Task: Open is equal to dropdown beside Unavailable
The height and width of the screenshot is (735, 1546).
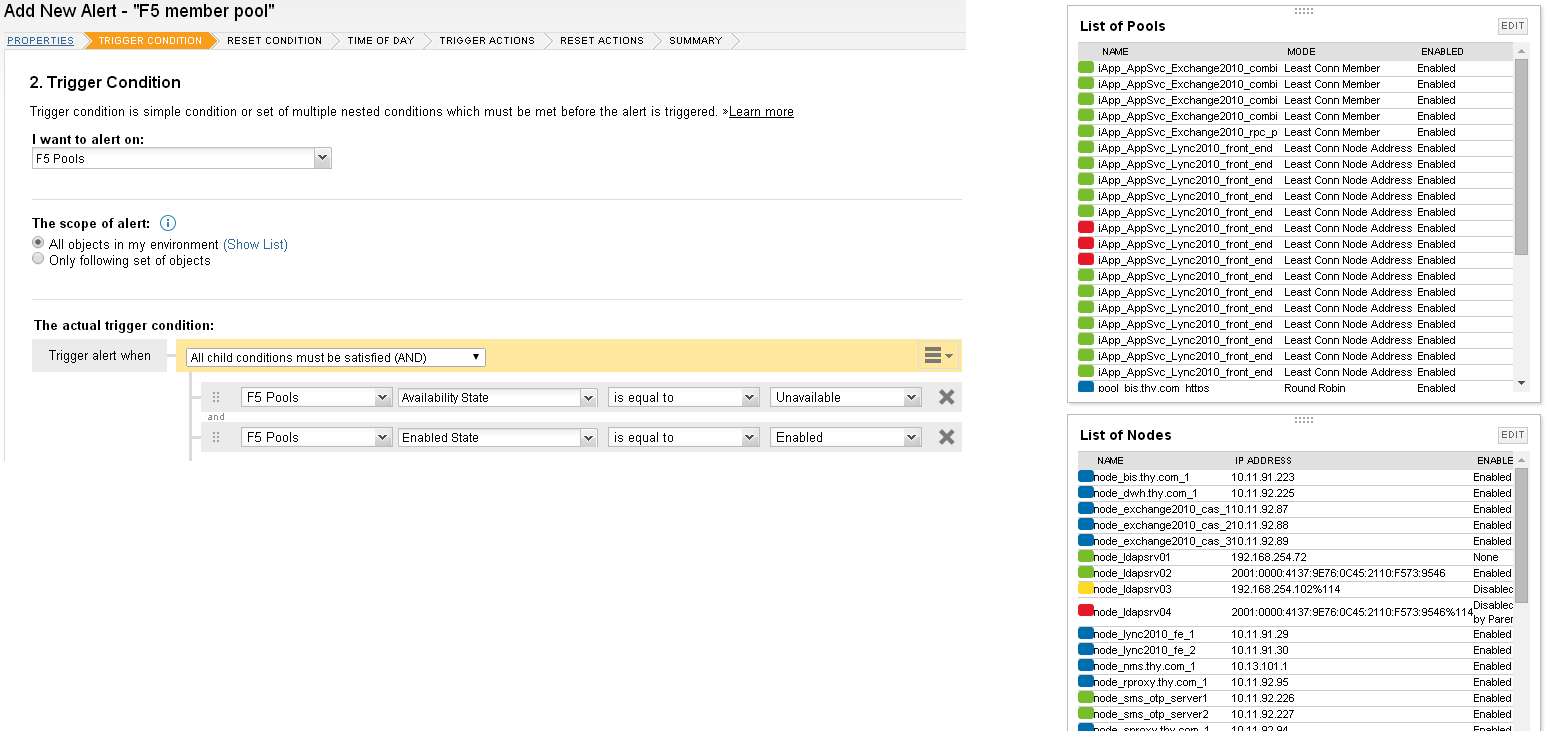Action: click(x=684, y=397)
